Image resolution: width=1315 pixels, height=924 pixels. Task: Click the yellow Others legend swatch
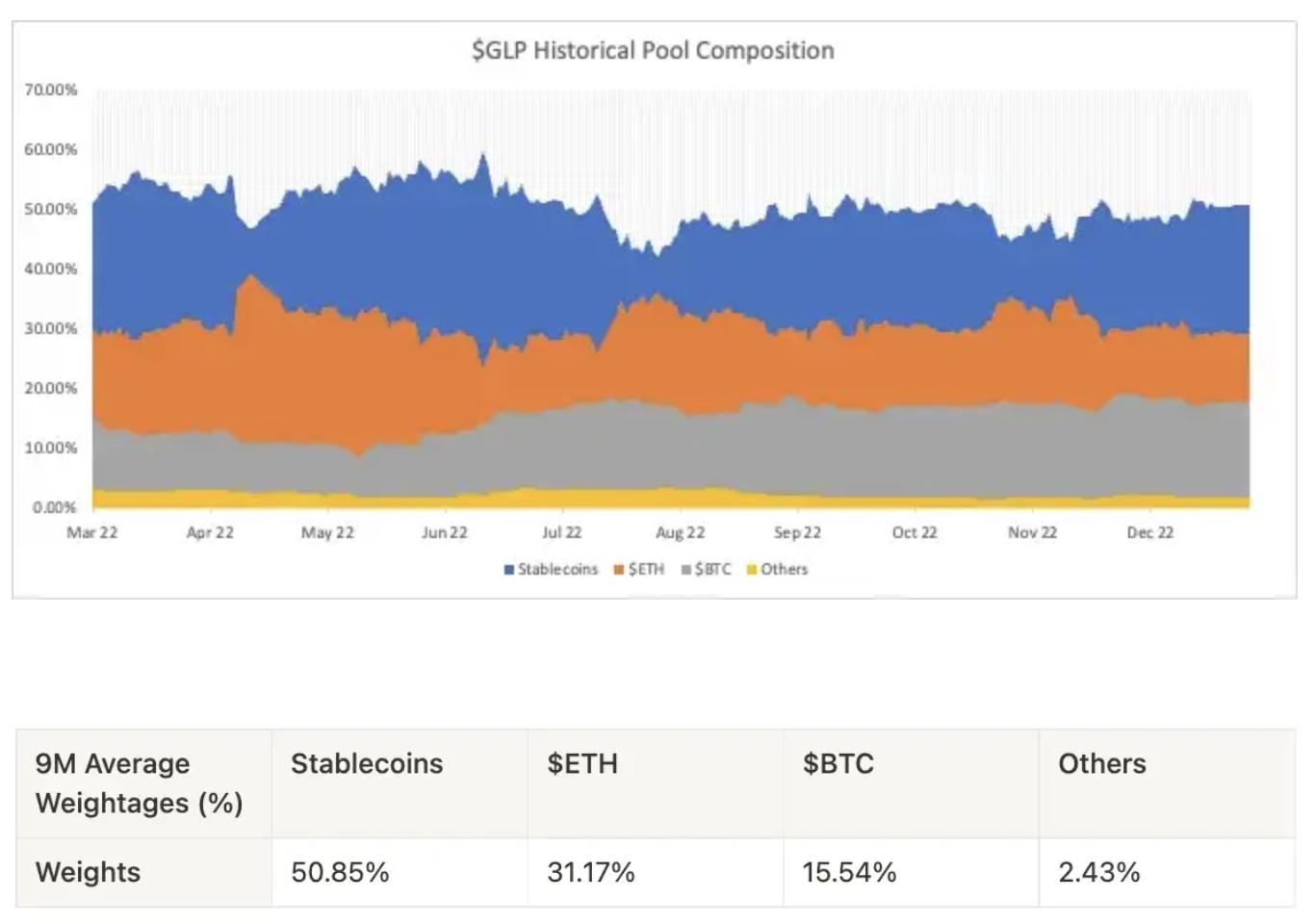pos(752,570)
